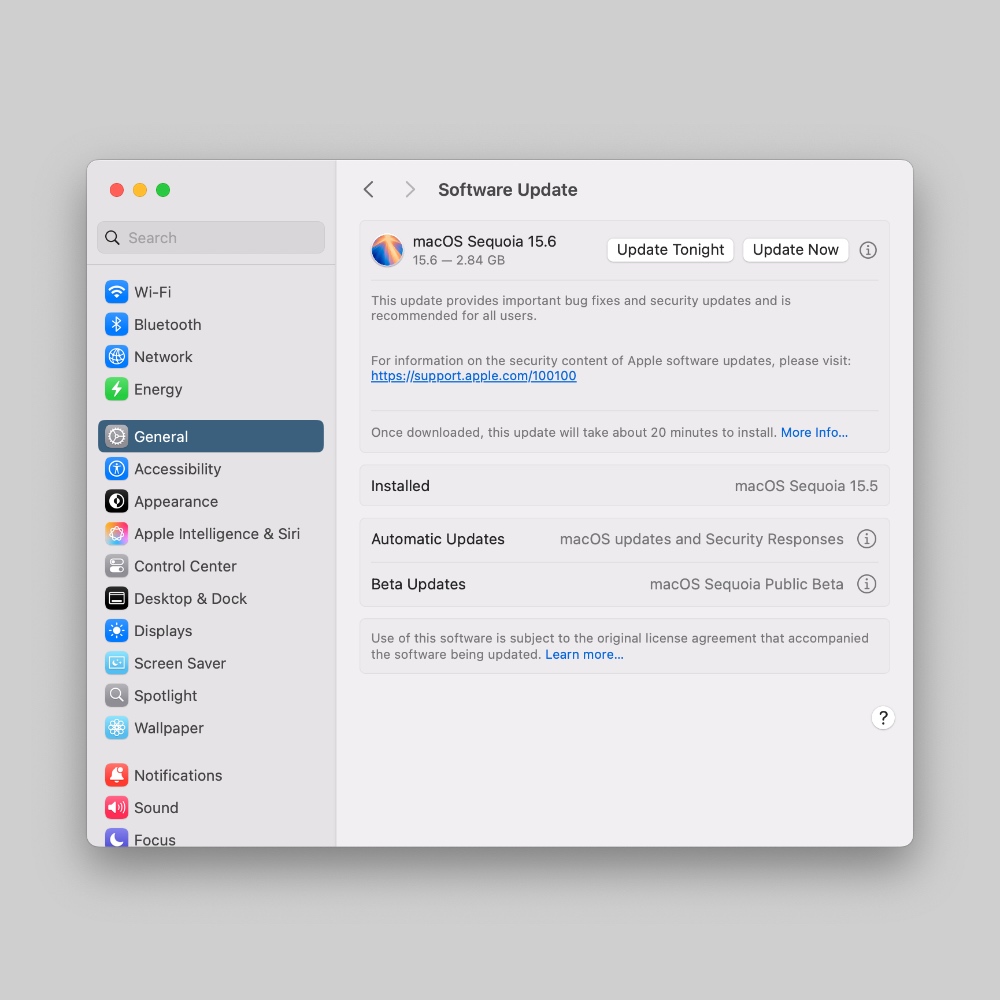Select the Network globe icon
The height and width of the screenshot is (1000, 1000).
point(117,357)
